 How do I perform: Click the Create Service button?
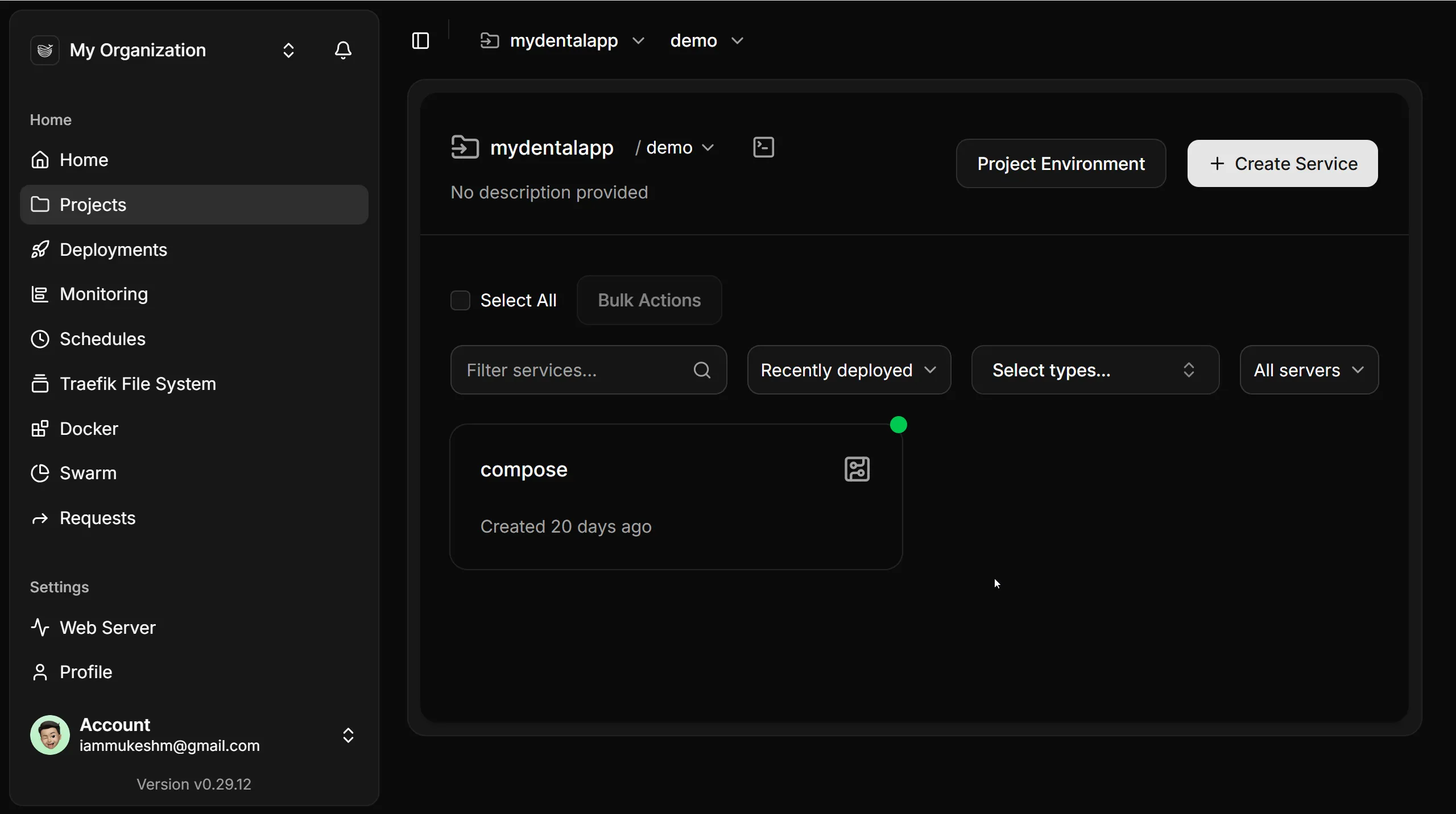click(1283, 164)
